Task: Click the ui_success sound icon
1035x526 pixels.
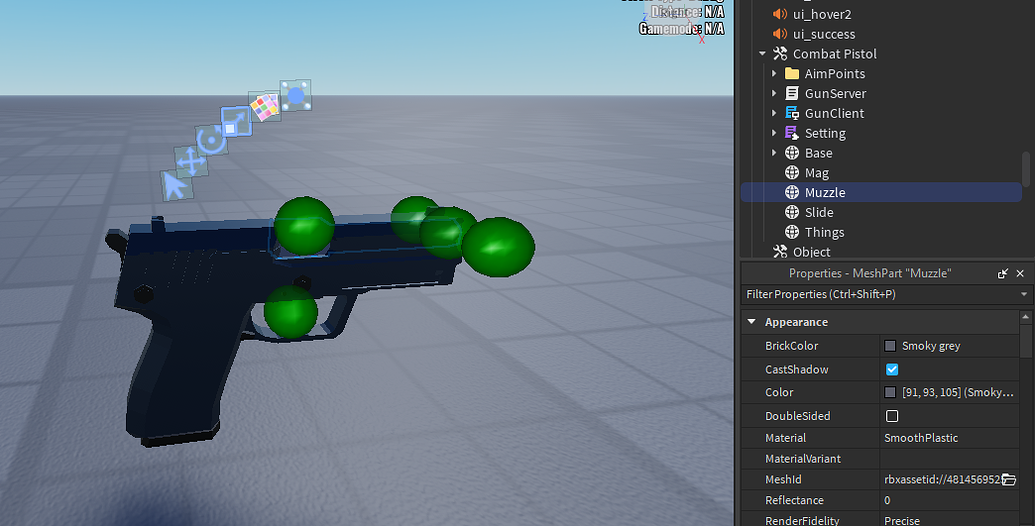Action: coord(780,34)
